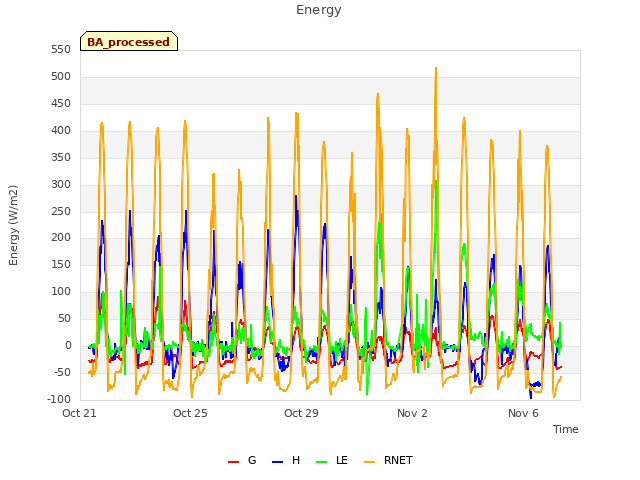Click the Oct 29 x-axis tick label
The width and height of the screenshot is (640, 480).
pyautogui.click(x=301, y=413)
